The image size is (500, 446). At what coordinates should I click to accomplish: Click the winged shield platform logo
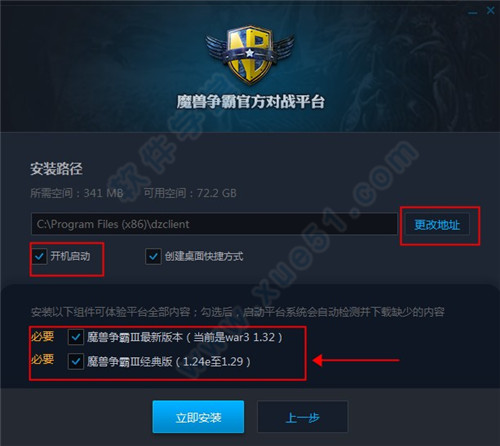coord(250,54)
